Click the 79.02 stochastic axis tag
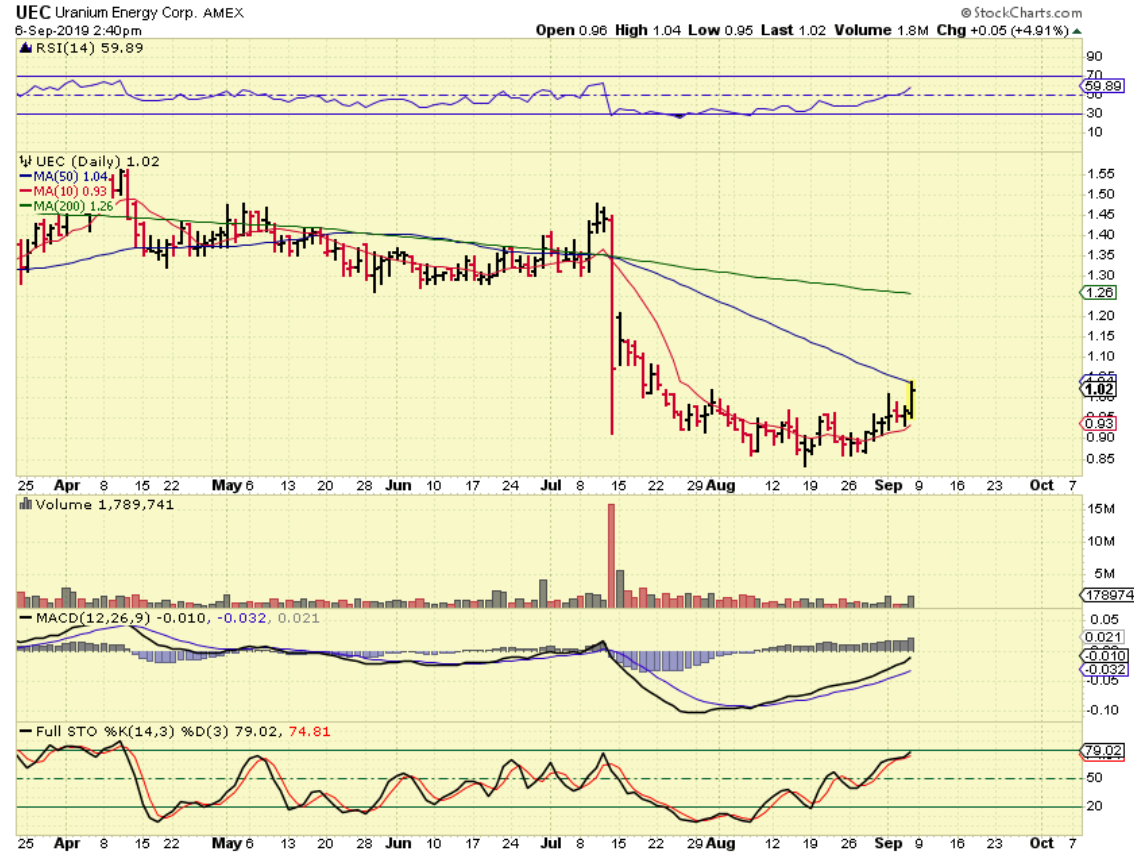The height and width of the screenshot is (857, 1134). click(x=1103, y=751)
